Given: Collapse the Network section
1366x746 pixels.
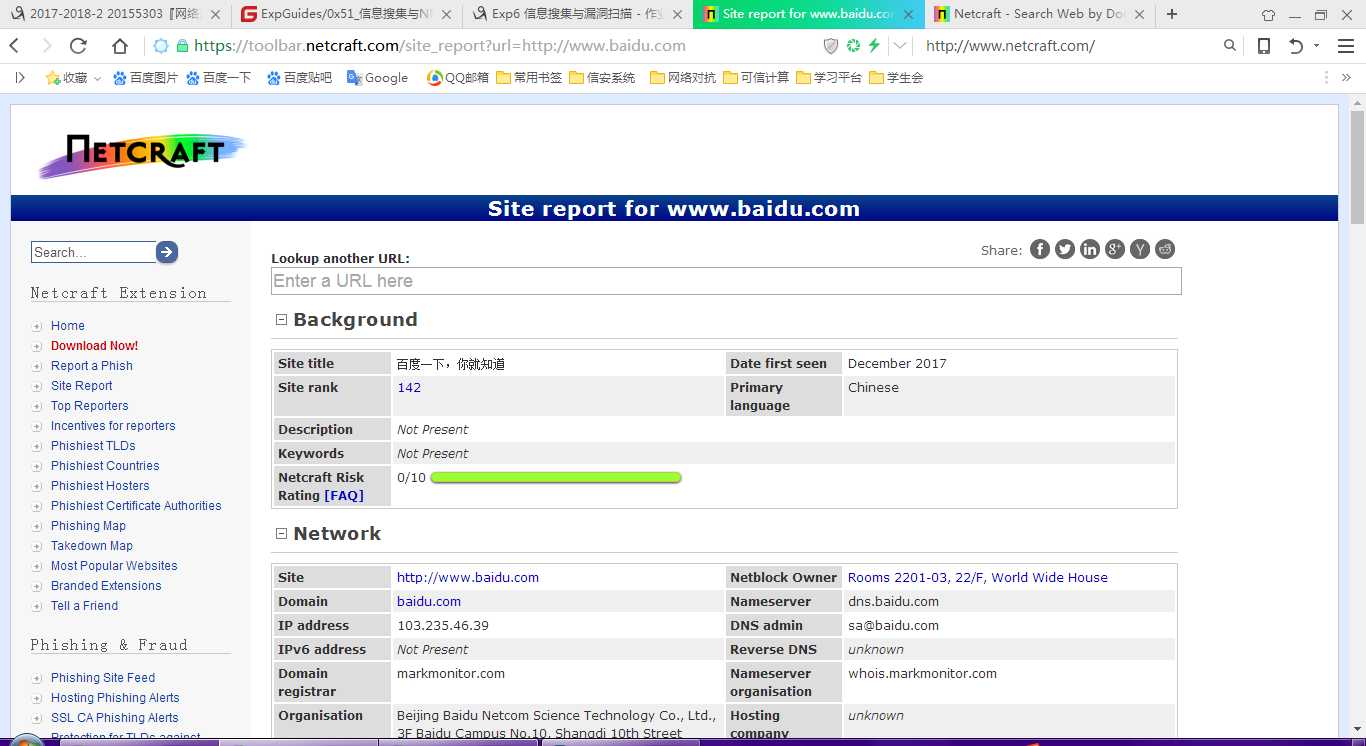Looking at the screenshot, I should point(281,534).
